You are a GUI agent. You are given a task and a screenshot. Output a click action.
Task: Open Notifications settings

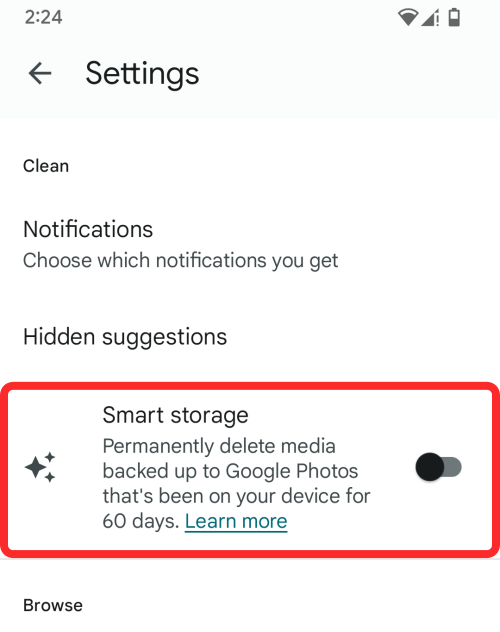point(250,244)
